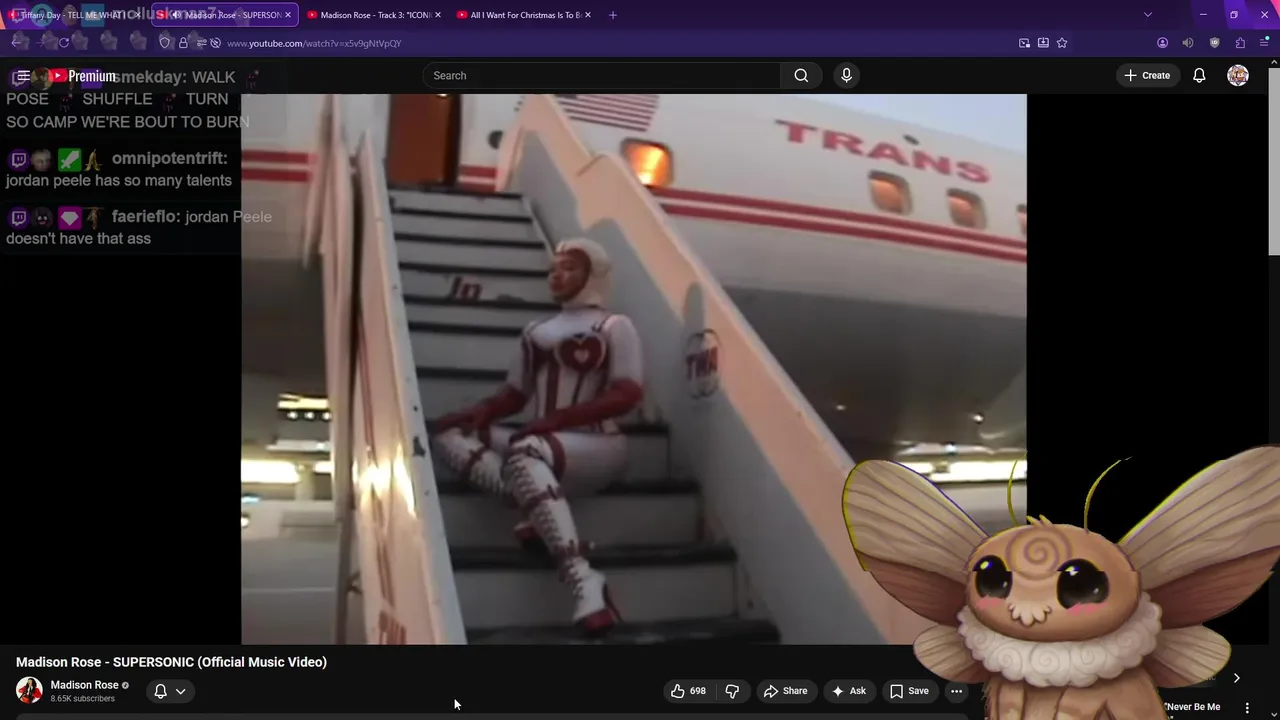Like the SUPERSONIC video

coord(688,691)
